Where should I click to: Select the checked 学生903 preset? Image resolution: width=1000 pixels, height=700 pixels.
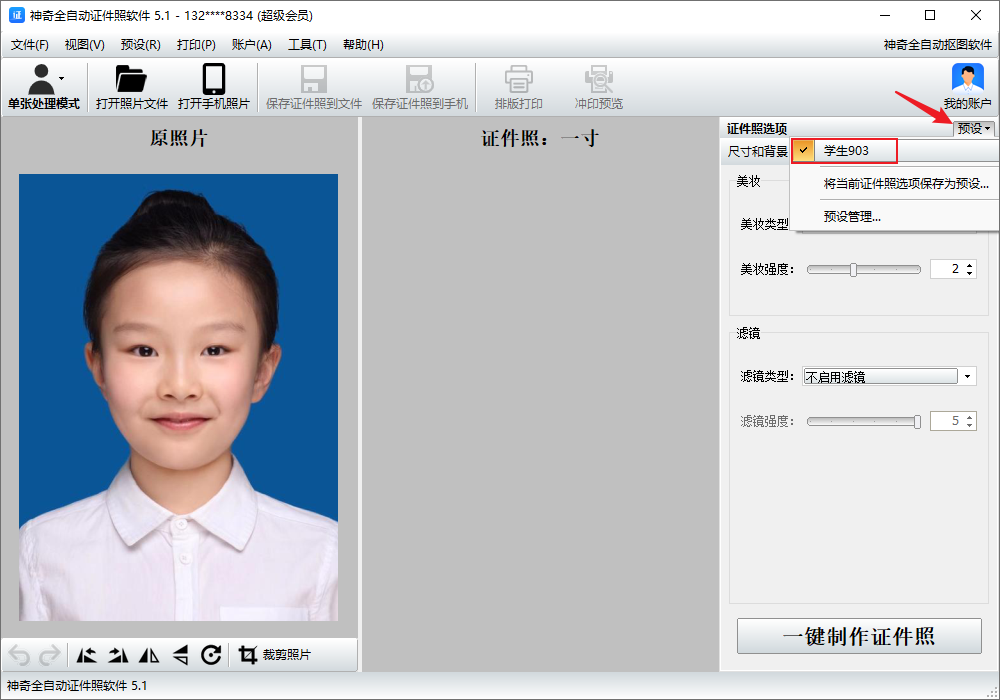844,151
